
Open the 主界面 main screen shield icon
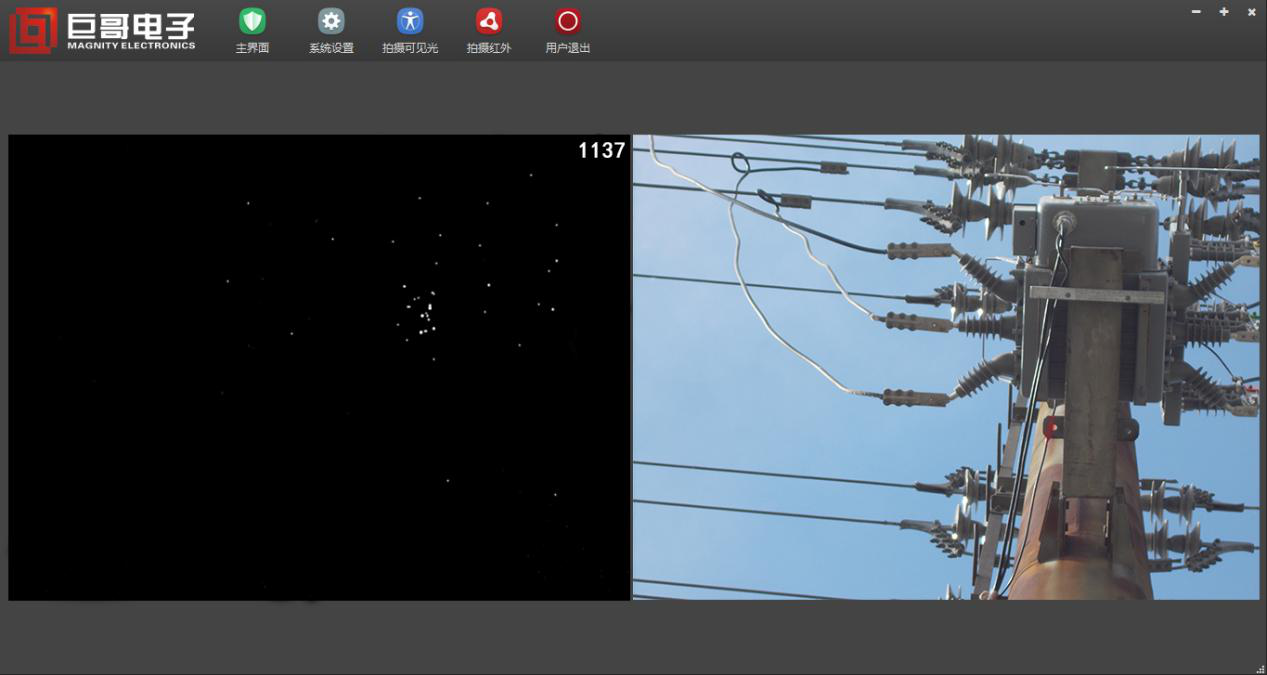[252, 21]
